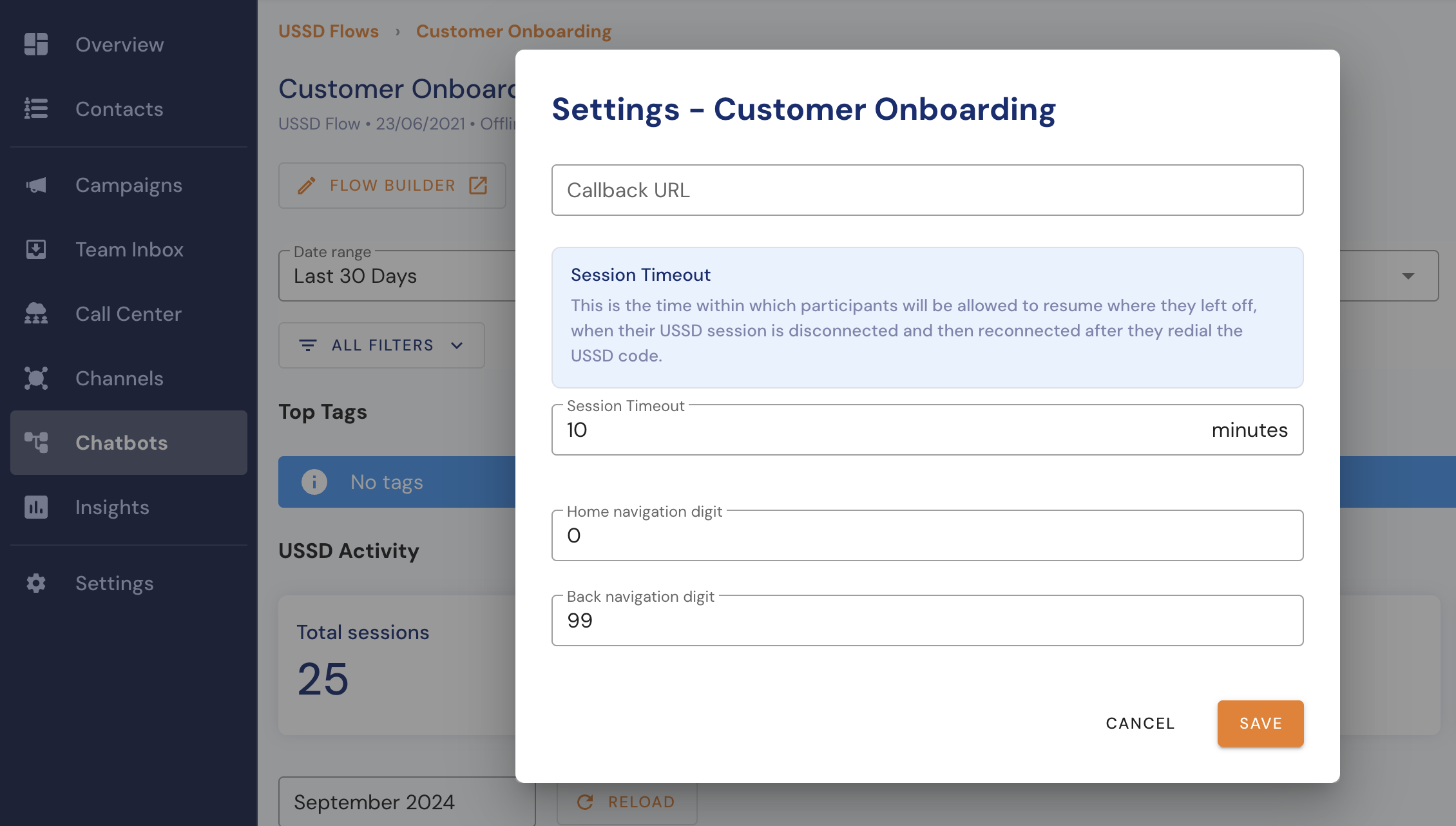Click the Call Center icon
Viewport: 1456px width, 826px height.
36,313
